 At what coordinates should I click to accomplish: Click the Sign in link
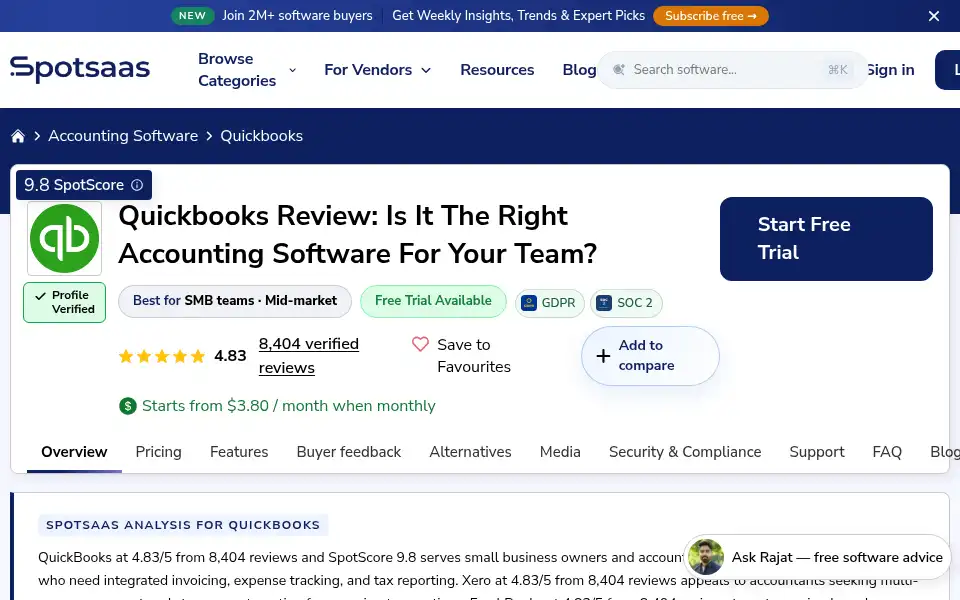[891, 70]
